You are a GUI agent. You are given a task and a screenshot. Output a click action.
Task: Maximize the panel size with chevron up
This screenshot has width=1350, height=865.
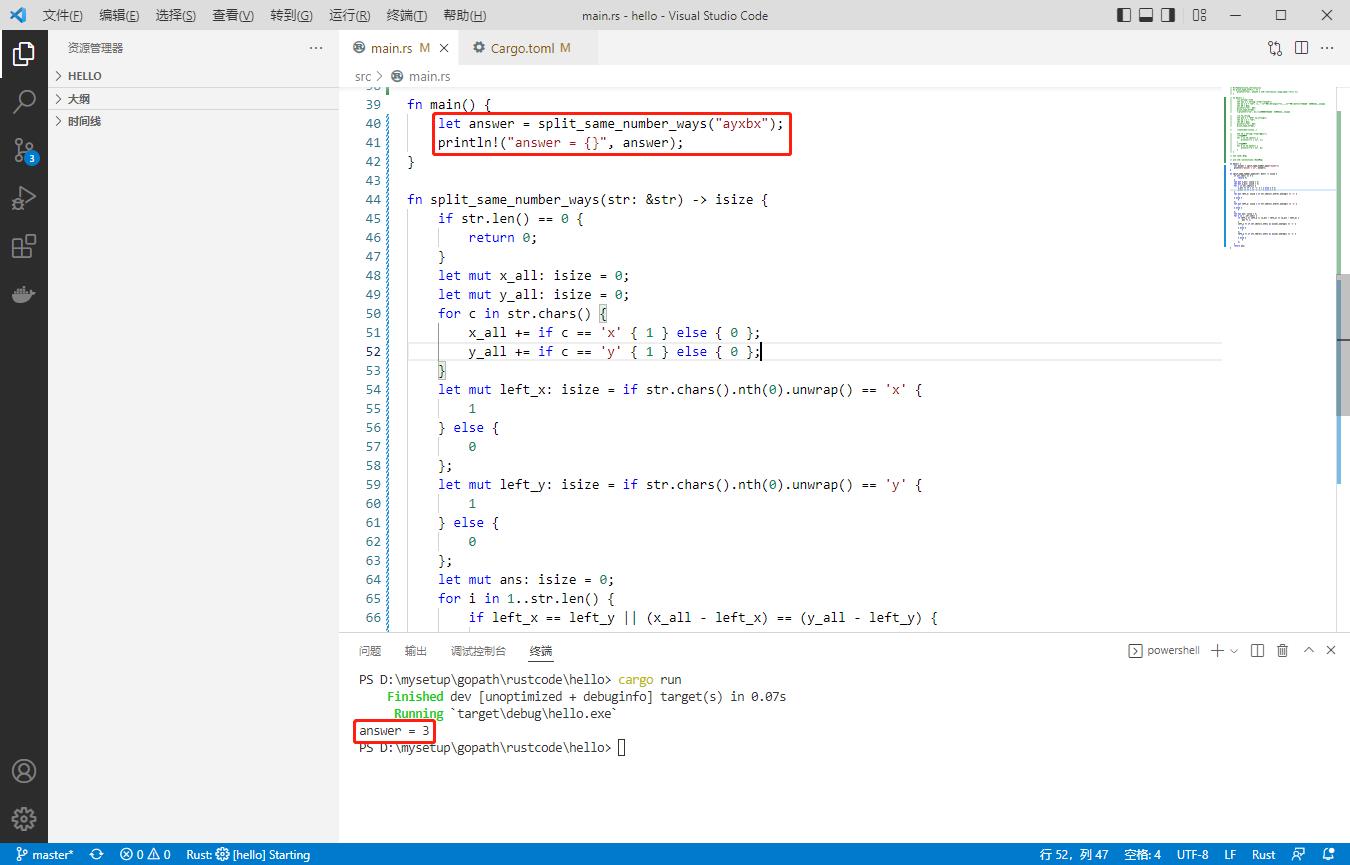click(x=1307, y=650)
